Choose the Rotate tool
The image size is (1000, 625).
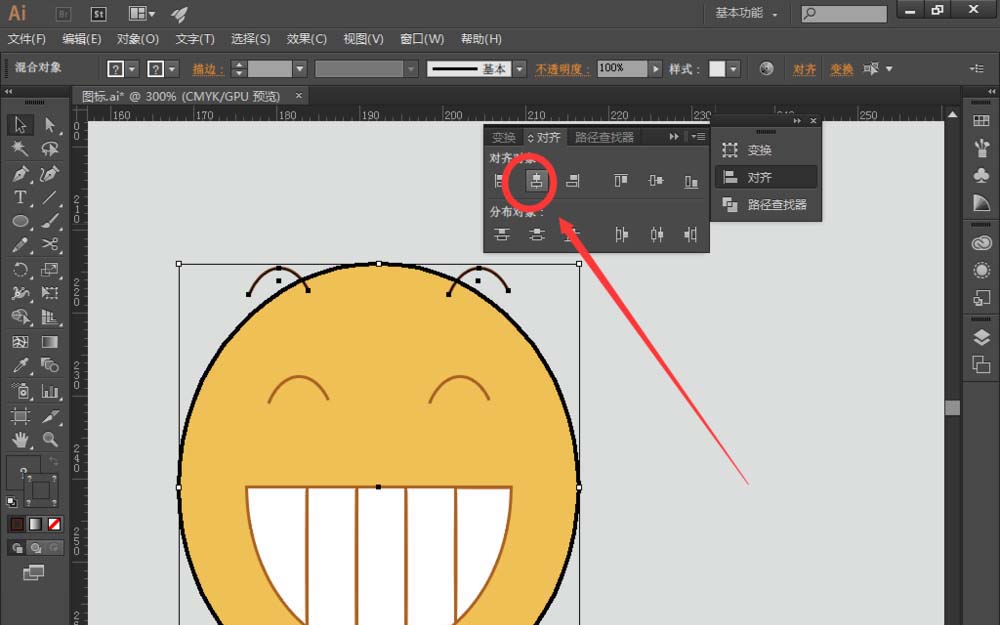pyautogui.click(x=20, y=270)
